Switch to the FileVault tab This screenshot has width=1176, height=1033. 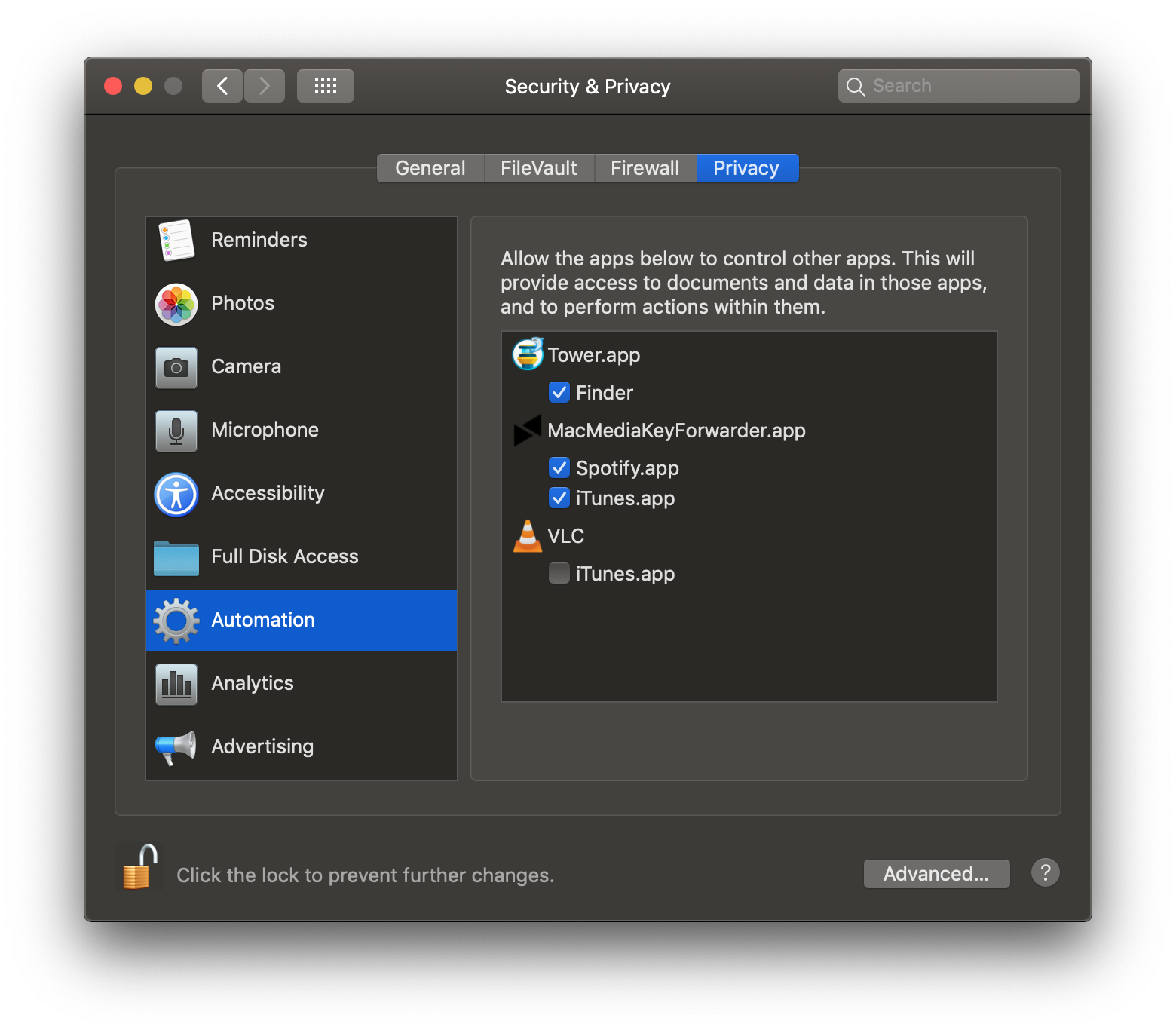pos(538,167)
